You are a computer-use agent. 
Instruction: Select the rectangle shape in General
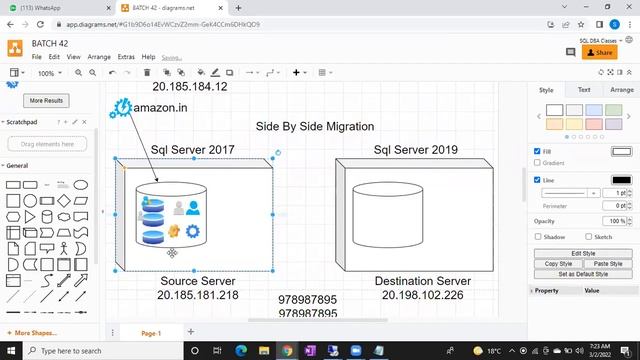tap(13, 185)
